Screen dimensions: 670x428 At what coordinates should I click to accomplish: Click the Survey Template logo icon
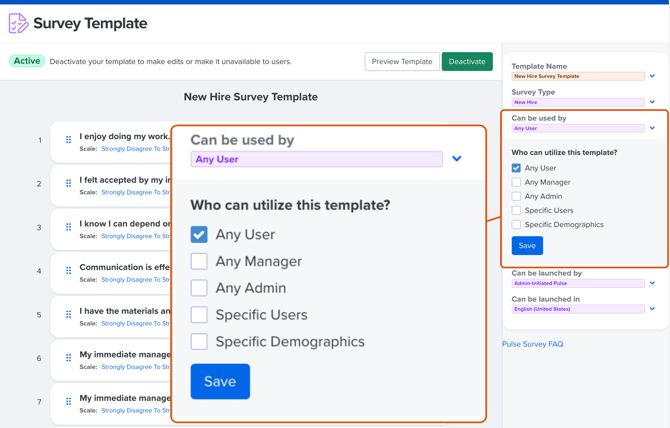[18, 23]
